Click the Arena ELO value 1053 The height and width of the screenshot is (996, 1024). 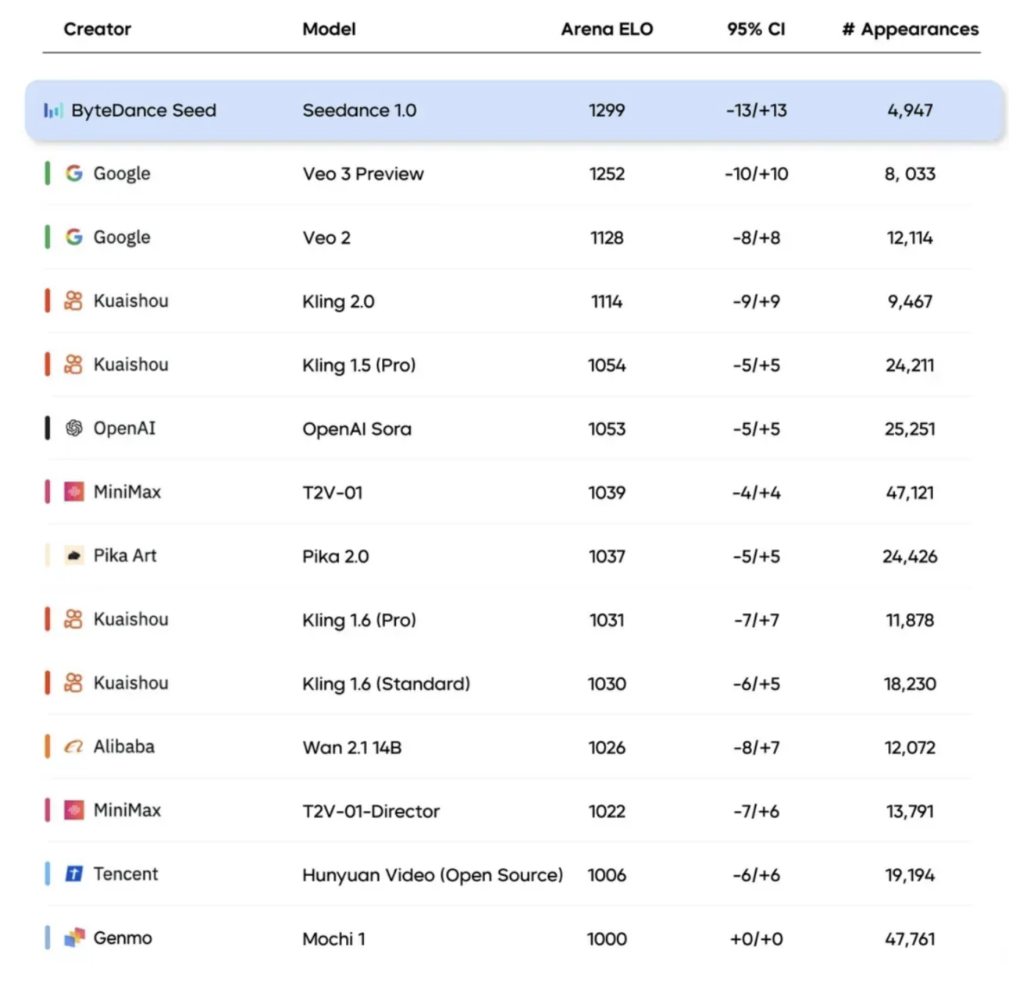click(607, 428)
